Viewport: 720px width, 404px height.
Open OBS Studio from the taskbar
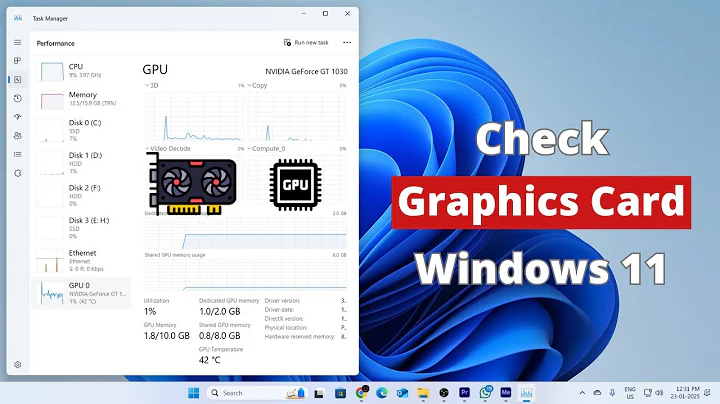click(444, 393)
